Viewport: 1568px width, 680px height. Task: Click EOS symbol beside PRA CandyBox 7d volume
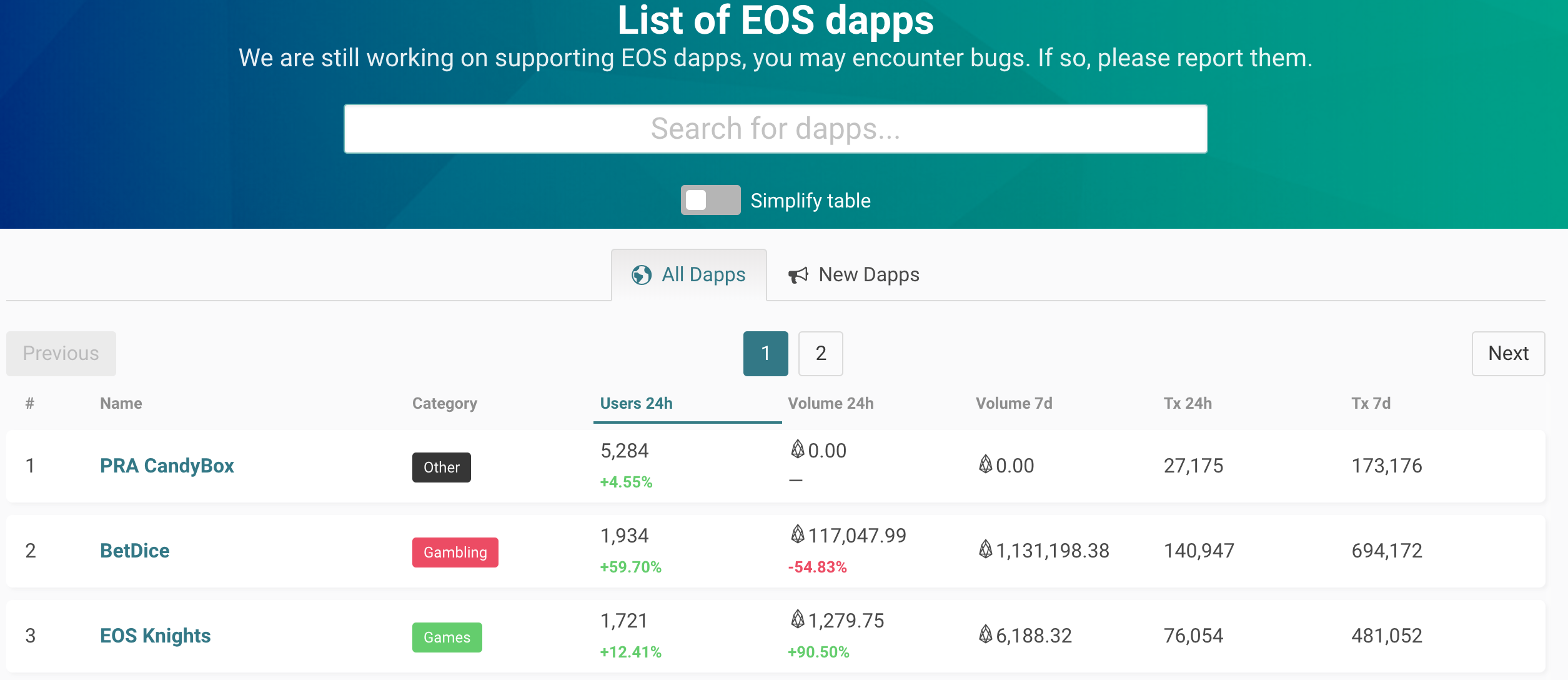(x=985, y=464)
